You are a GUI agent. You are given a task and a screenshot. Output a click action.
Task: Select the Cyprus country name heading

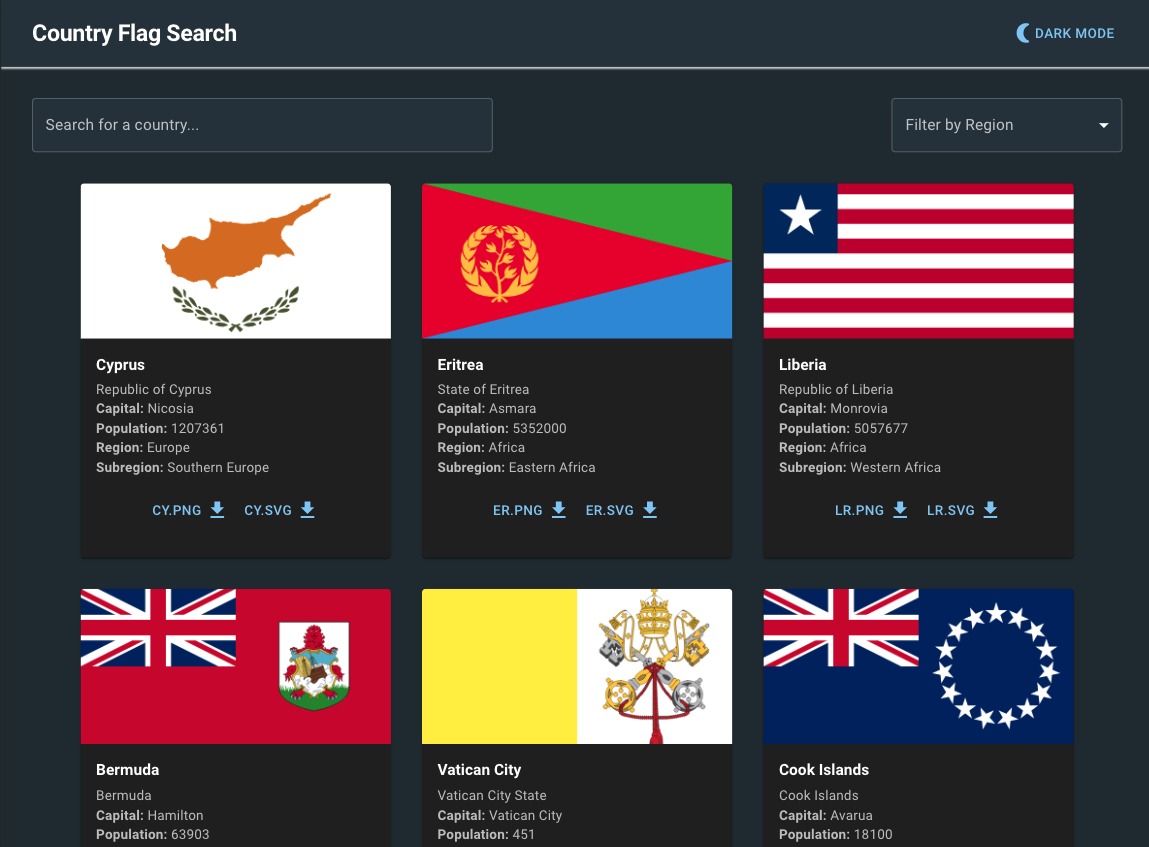(120, 365)
